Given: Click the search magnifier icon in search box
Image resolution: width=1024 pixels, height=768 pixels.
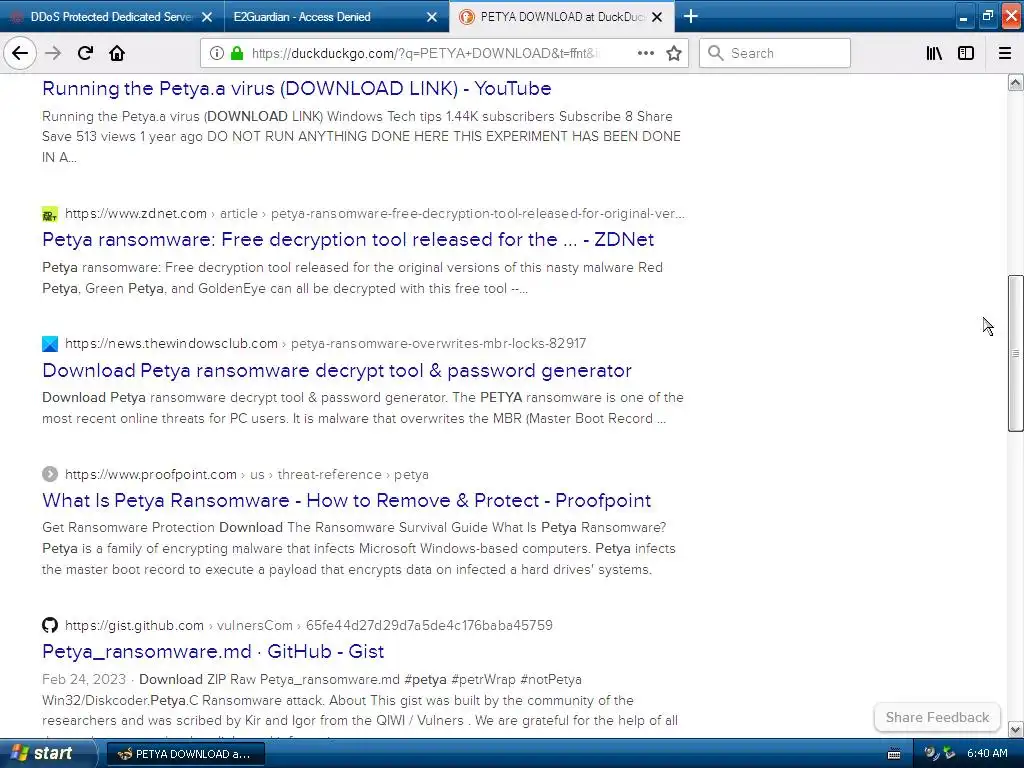Looking at the screenshot, I should pos(716,53).
